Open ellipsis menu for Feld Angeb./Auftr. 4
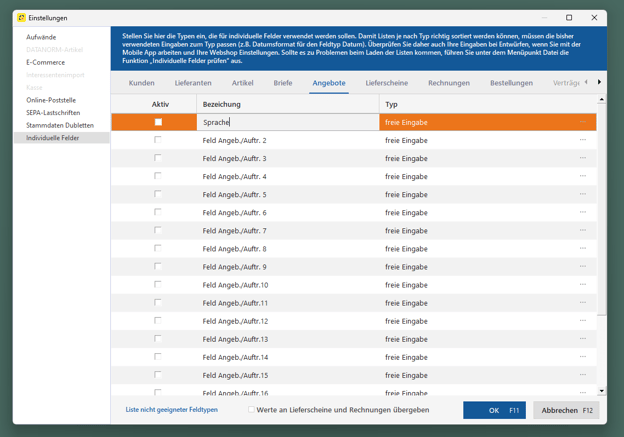 click(x=583, y=176)
